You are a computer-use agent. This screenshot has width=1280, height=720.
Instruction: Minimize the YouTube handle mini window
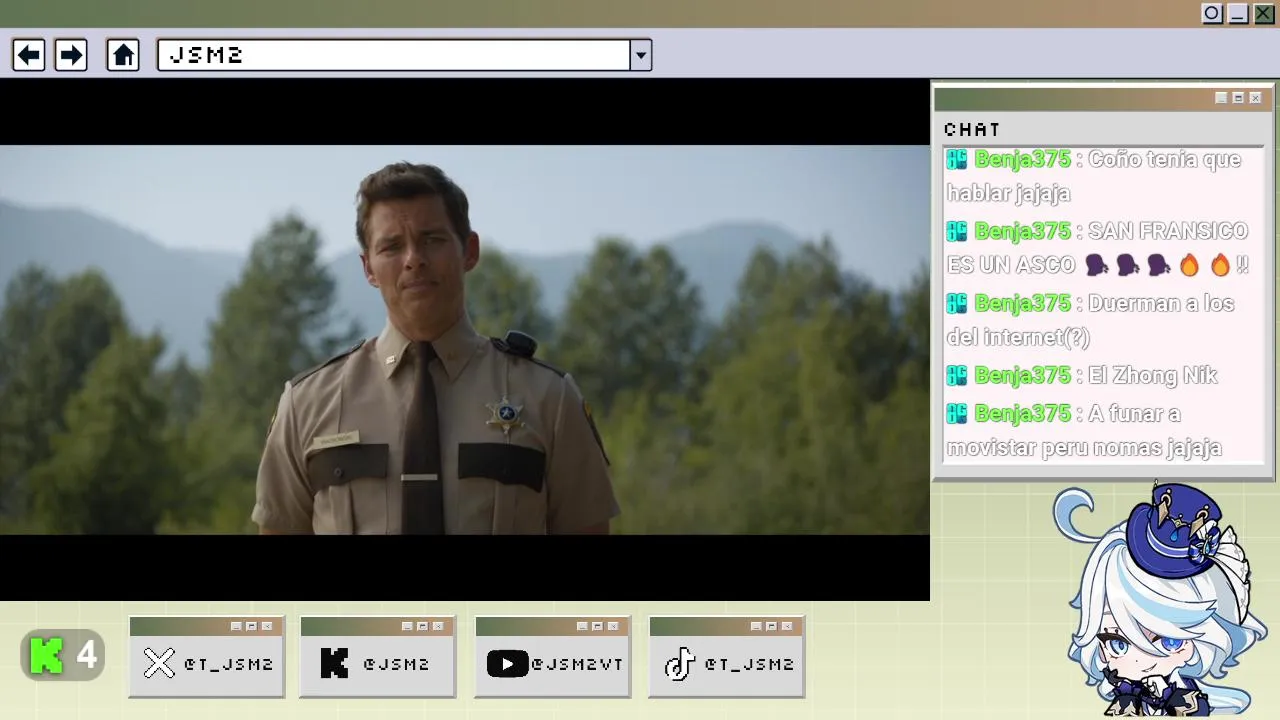coord(582,626)
